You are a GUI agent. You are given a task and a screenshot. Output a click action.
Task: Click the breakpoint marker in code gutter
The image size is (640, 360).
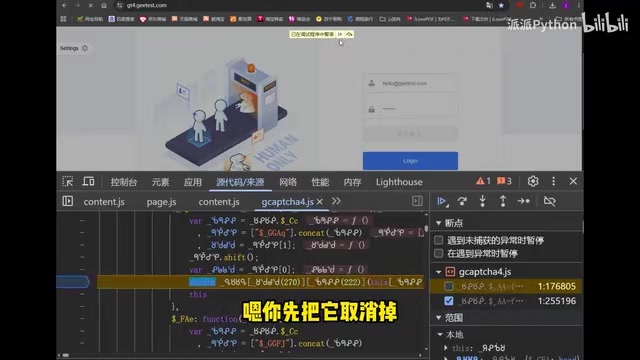(73, 282)
